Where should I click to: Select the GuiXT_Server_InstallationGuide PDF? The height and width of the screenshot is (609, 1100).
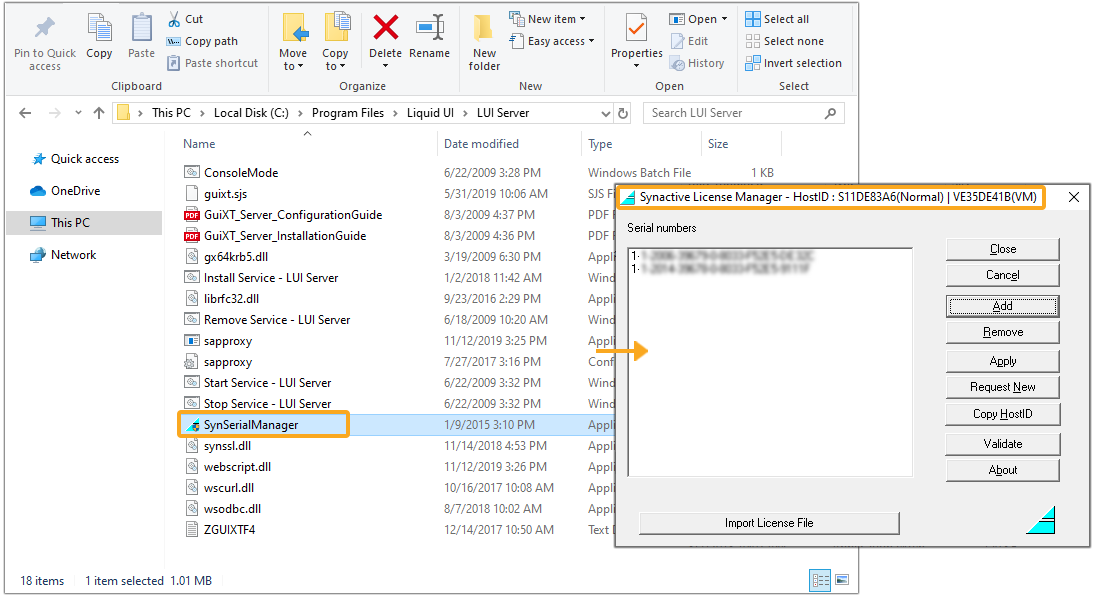click(285, 236)
